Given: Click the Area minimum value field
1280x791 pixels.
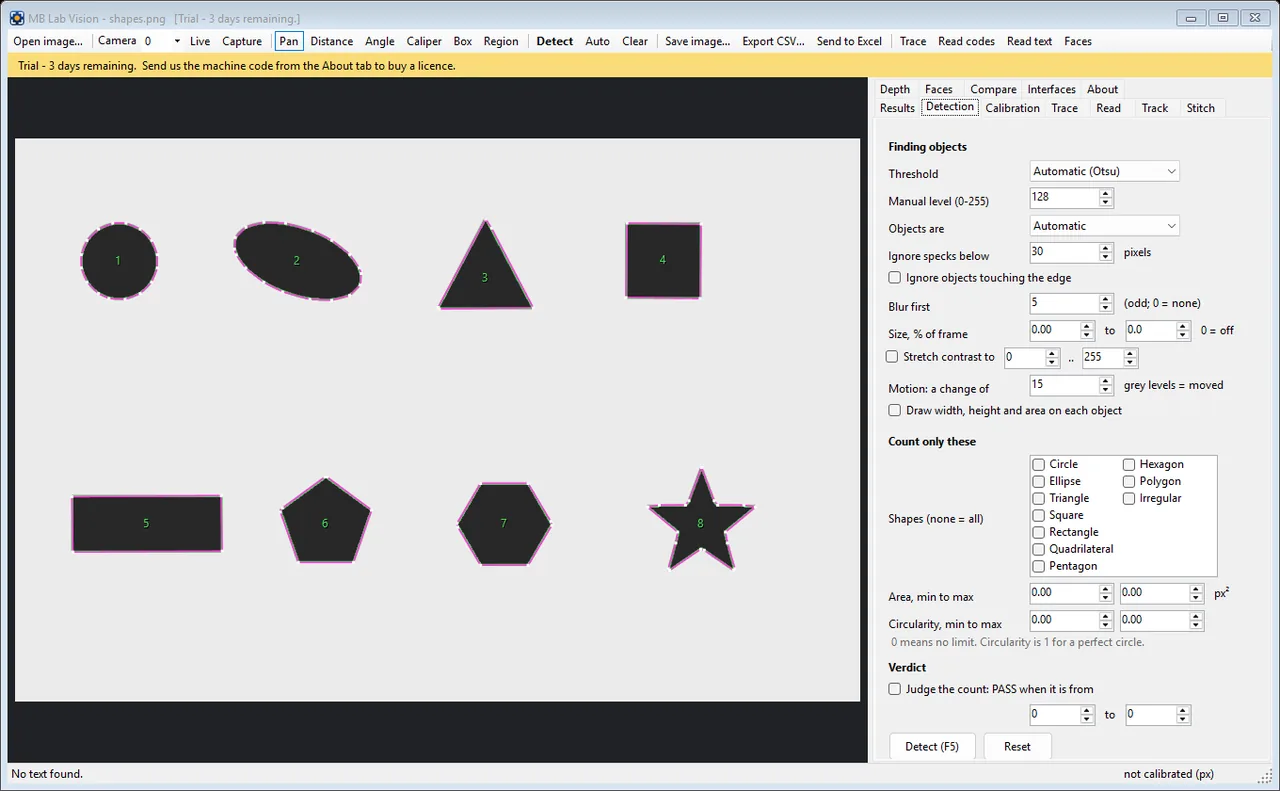Looking at the screenshot, I should click(x=1064, y=593).
